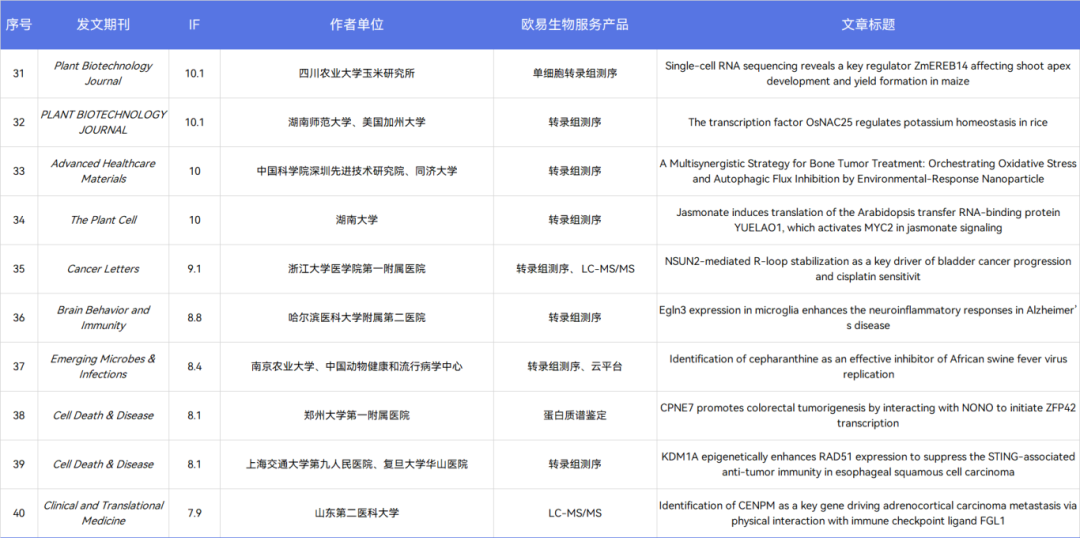Click 中国科学院深圳先进技术研究院、同济大学 cell
1080x538 pixels.
[357, 171]
